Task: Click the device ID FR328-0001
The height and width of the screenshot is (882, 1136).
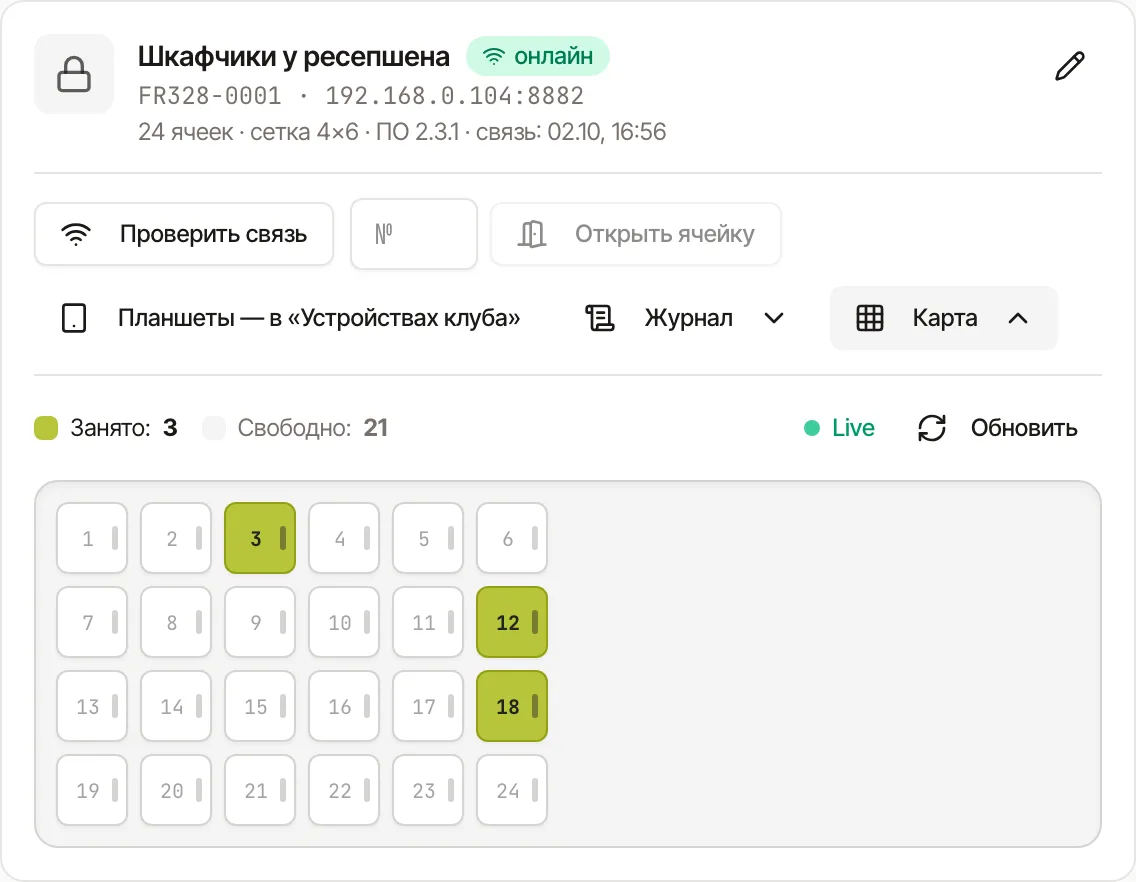Action: pyautogui.click(x=209, y=96)
